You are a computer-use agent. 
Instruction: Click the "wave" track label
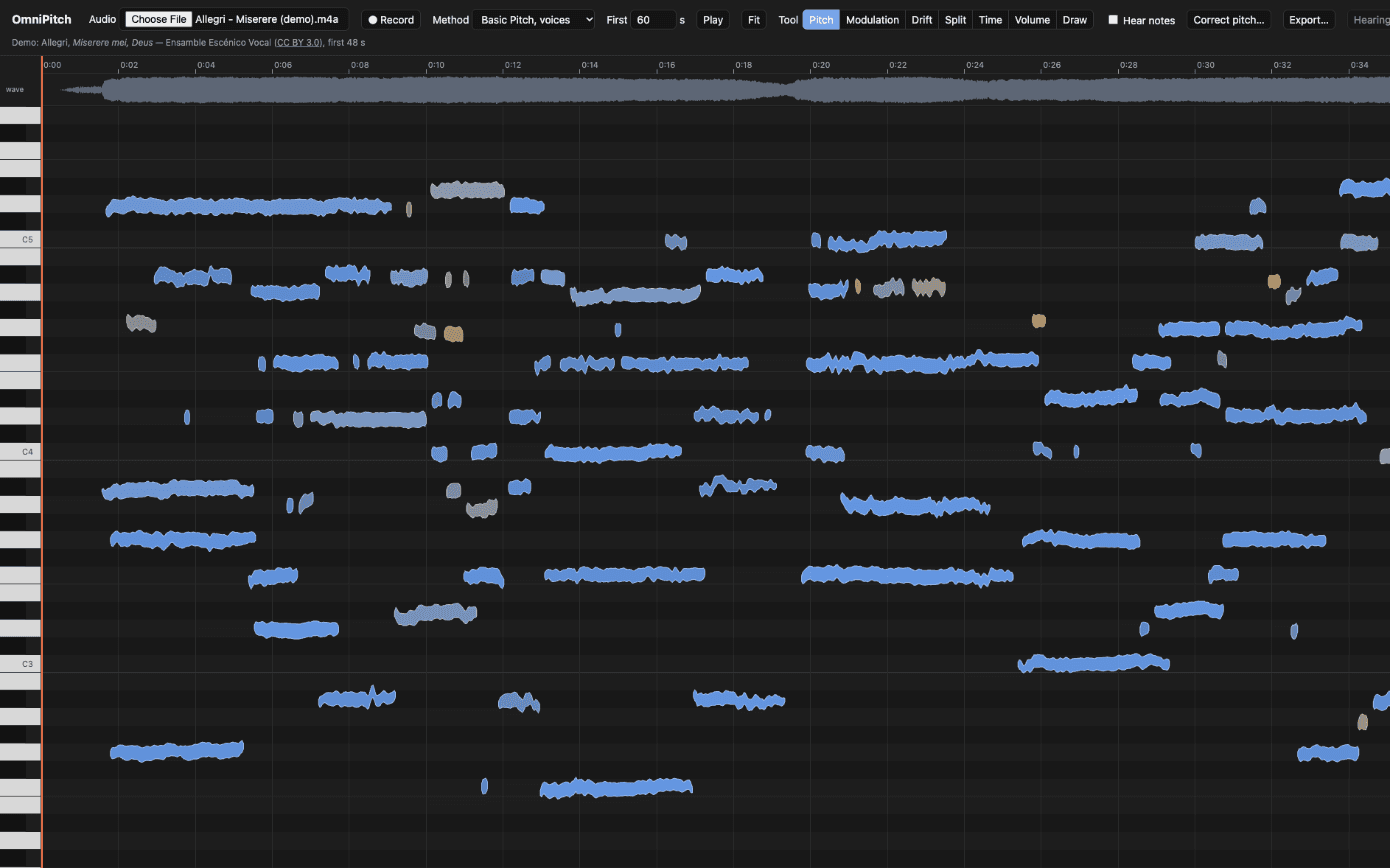[x=14, y=90]
